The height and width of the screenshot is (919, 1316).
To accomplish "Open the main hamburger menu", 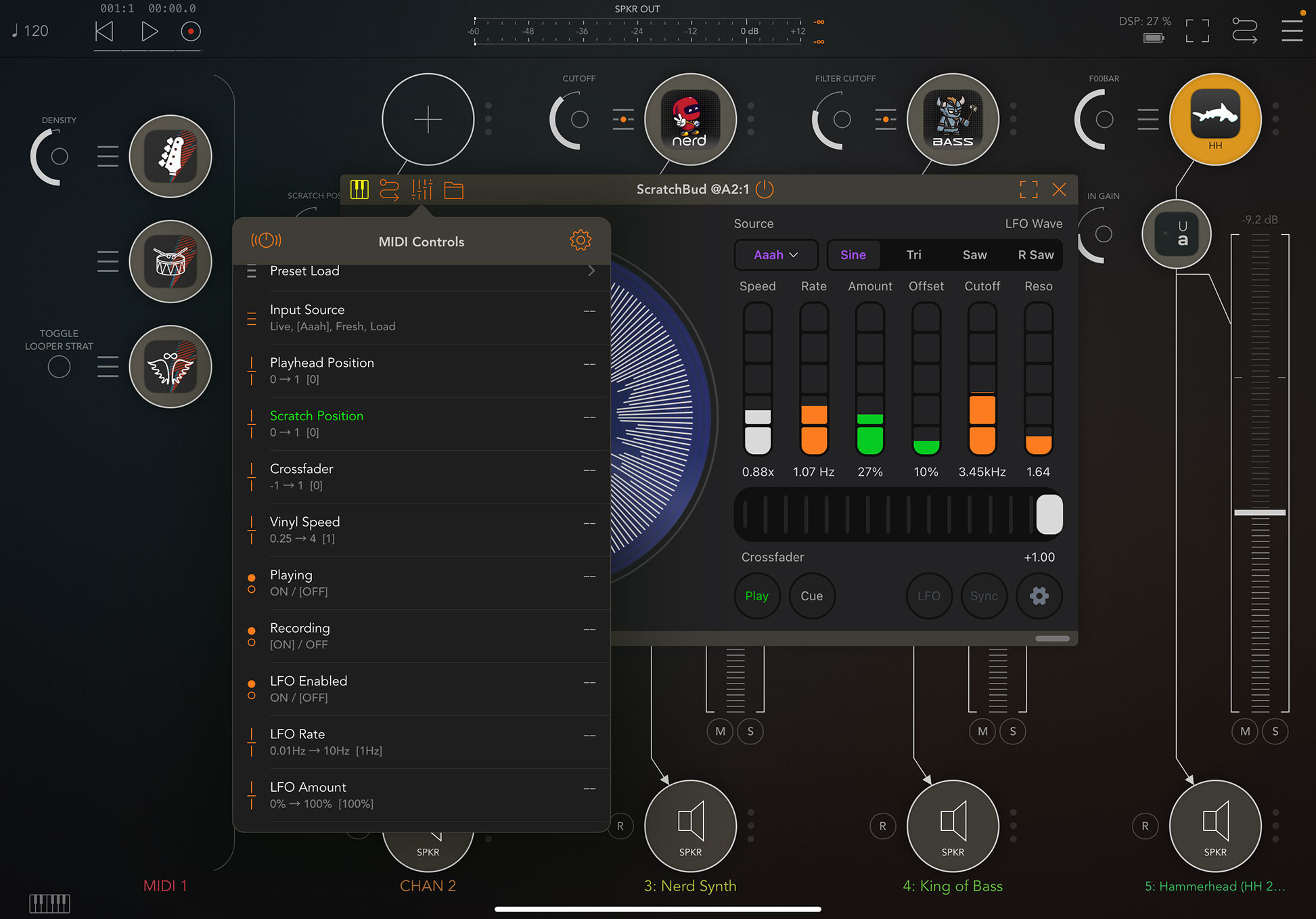I will point(1291,30).
